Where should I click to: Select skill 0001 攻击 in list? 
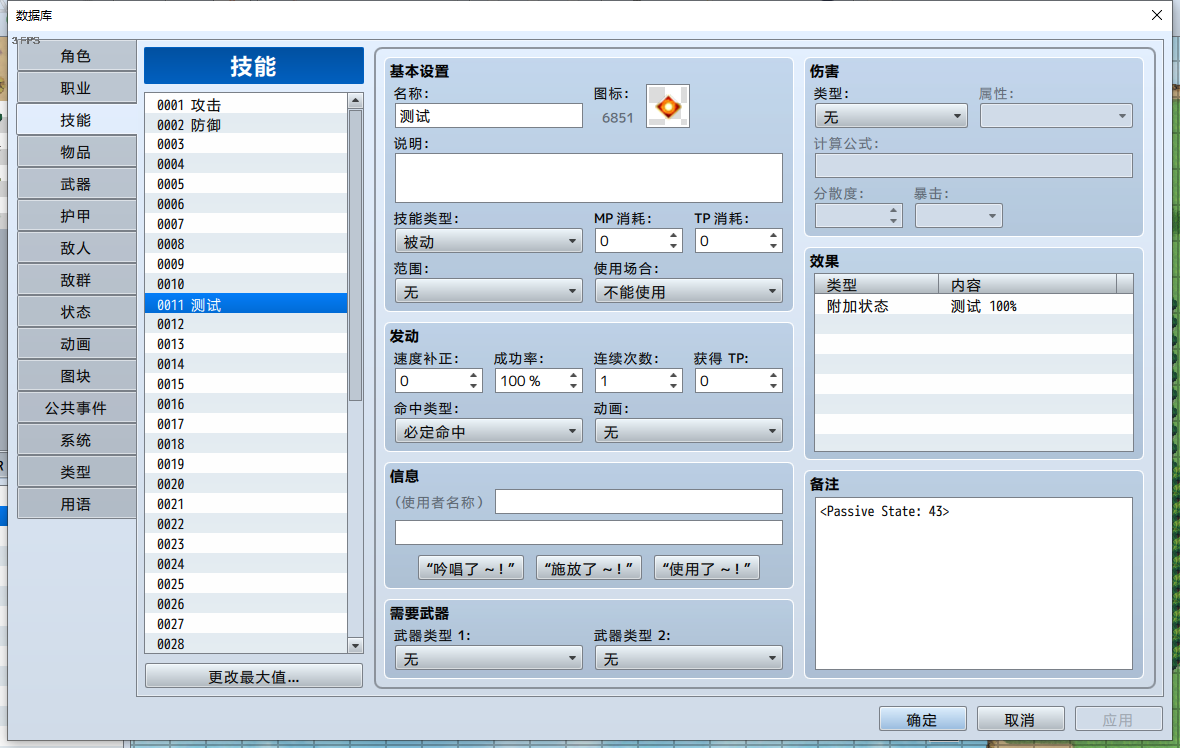(x=246, y=104)
